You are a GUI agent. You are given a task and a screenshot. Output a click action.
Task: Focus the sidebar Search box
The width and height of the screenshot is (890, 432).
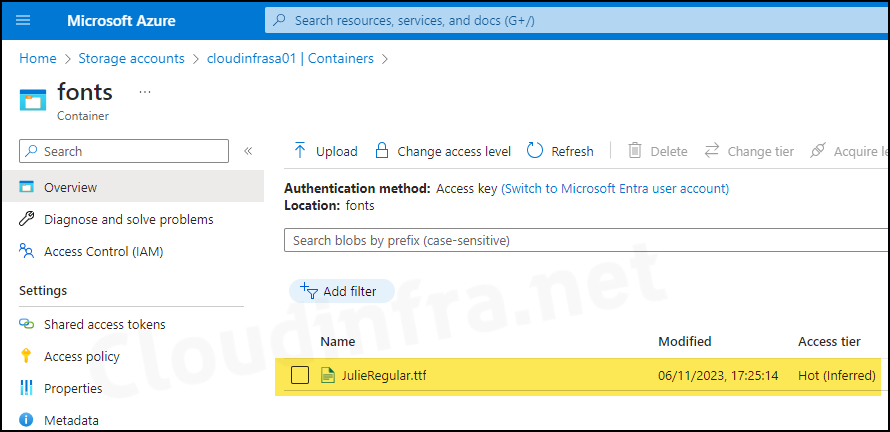click(x=124, y=151)
